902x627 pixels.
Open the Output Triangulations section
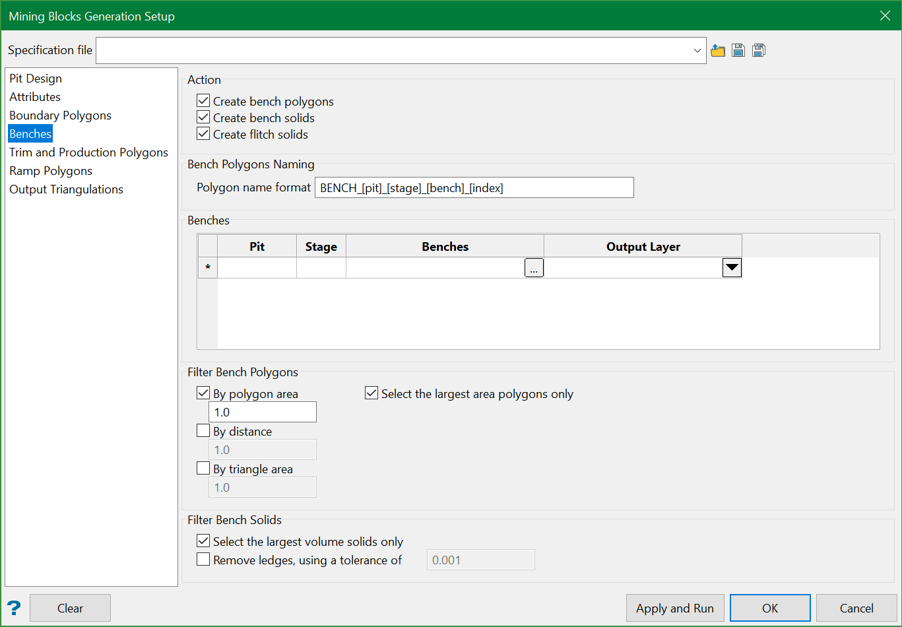66,189
